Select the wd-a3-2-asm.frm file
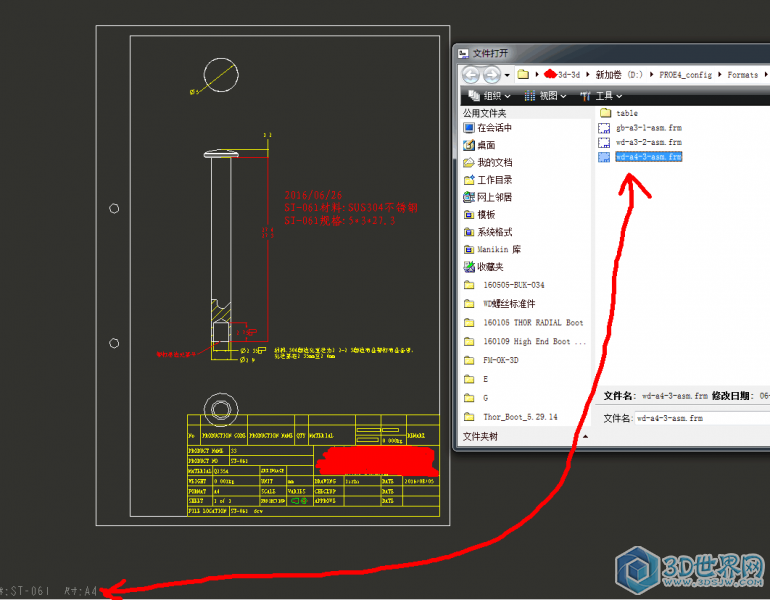Image resolution: width=770 pixels, height=600 pixels. pyautogui.click(x=640, y=142)
